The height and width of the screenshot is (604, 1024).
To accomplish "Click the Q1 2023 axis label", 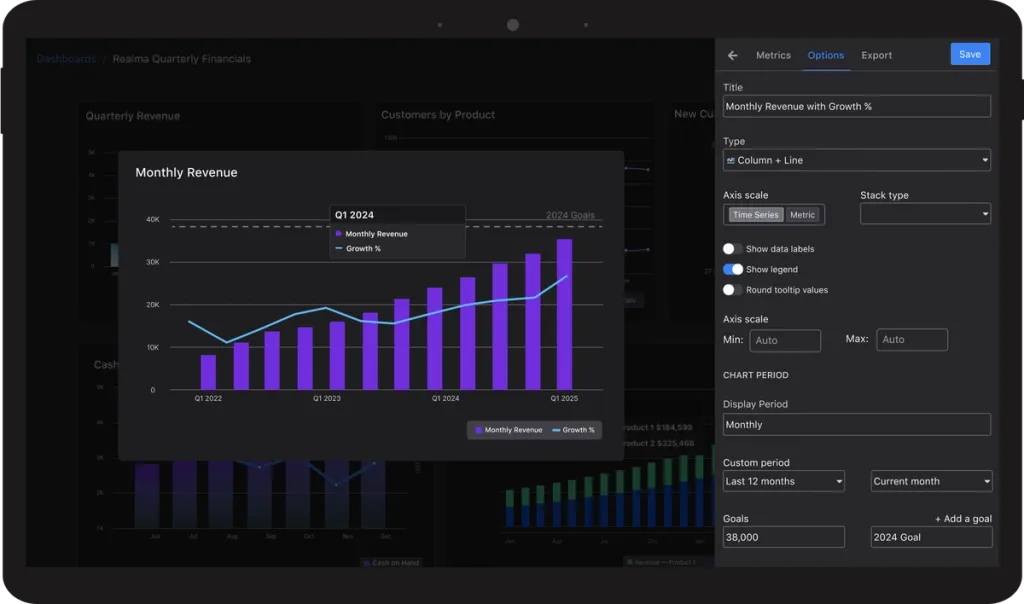I will [x=327, y=398].
